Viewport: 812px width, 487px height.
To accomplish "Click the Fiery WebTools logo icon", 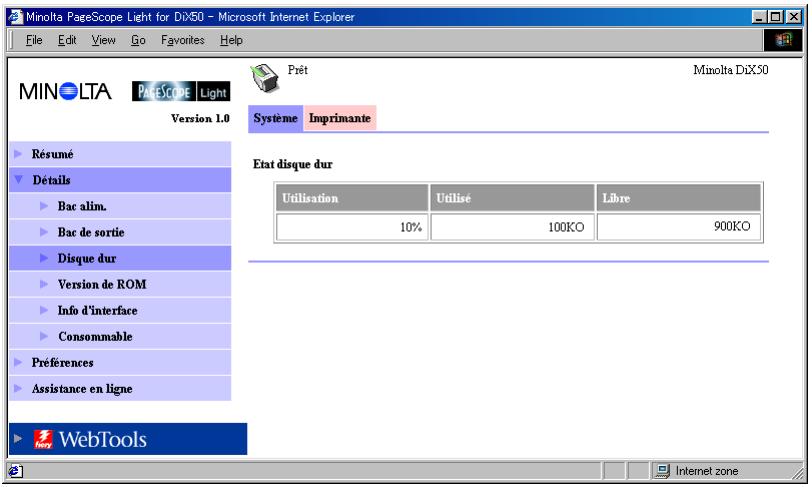I will click(43, 439).
